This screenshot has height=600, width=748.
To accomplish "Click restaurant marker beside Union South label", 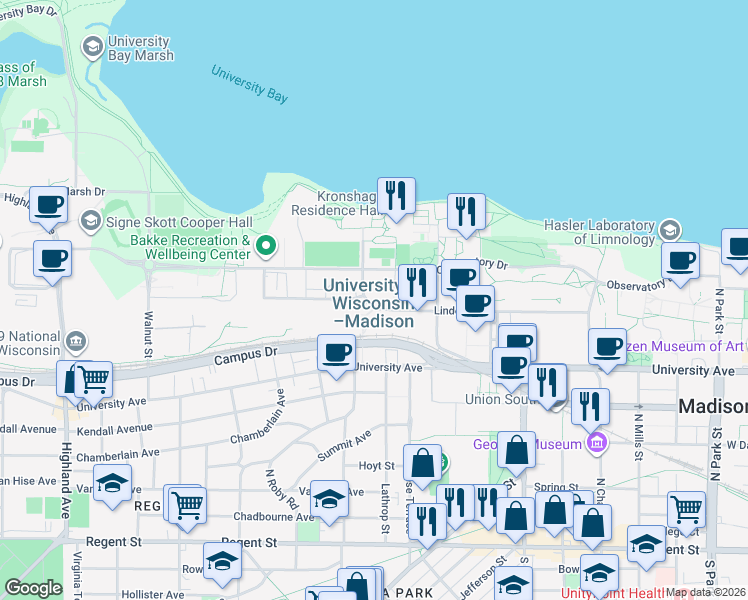I will (548, 383).
